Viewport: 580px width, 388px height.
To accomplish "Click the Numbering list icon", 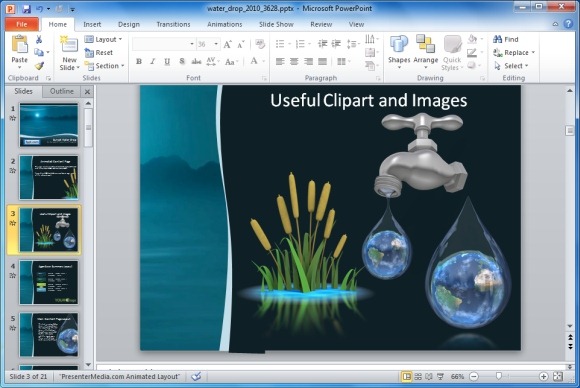I will tap(300, 44).
